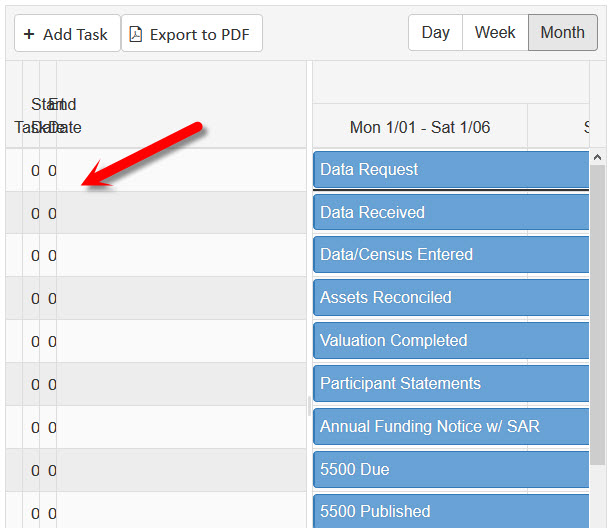
Task: Select the Month view button
Action: 562,32
